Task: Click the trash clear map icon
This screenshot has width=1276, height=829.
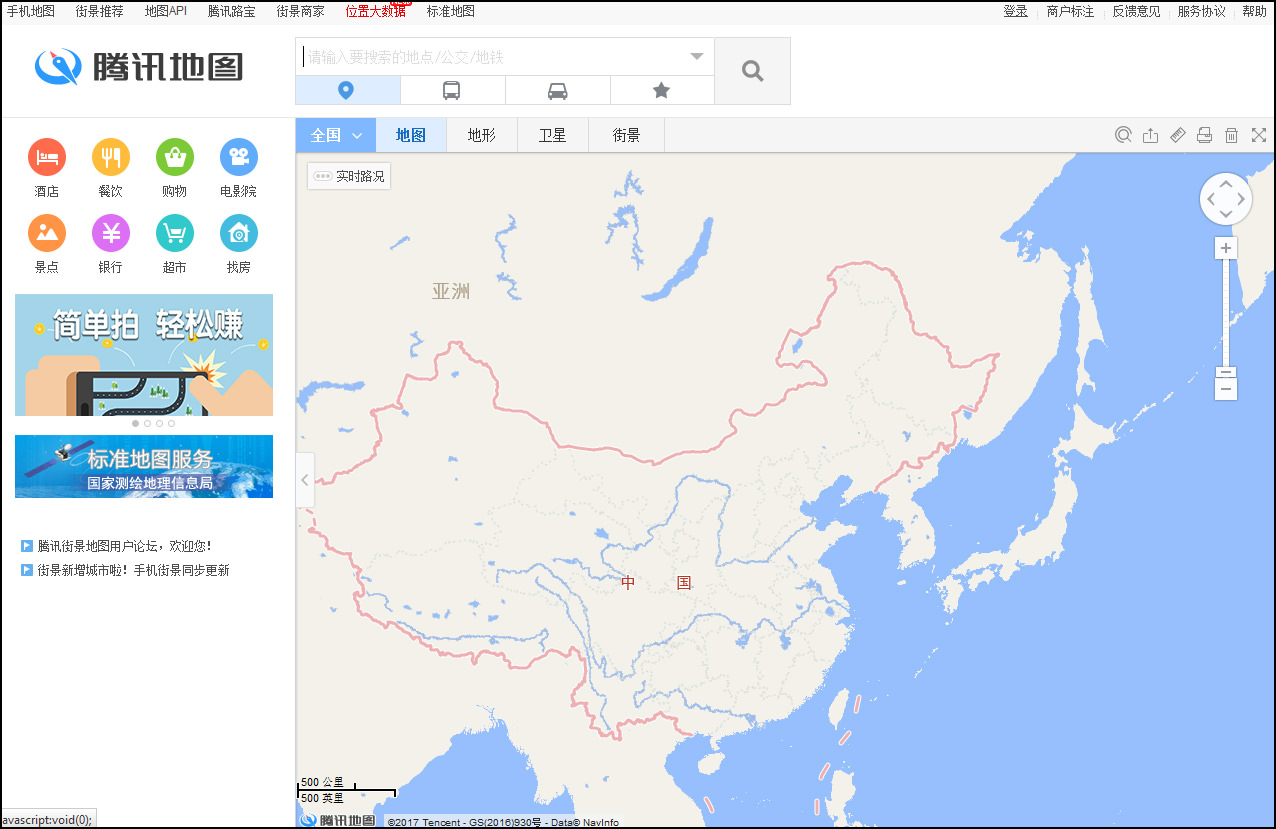Action: pos(1232,135)
